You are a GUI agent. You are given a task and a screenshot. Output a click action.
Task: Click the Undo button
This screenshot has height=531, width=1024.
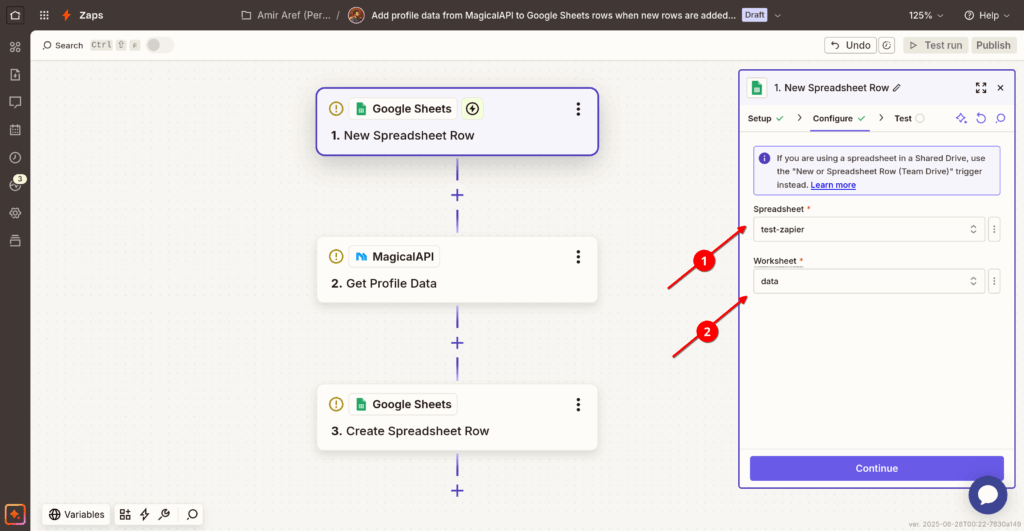click(x=850, y=45)
